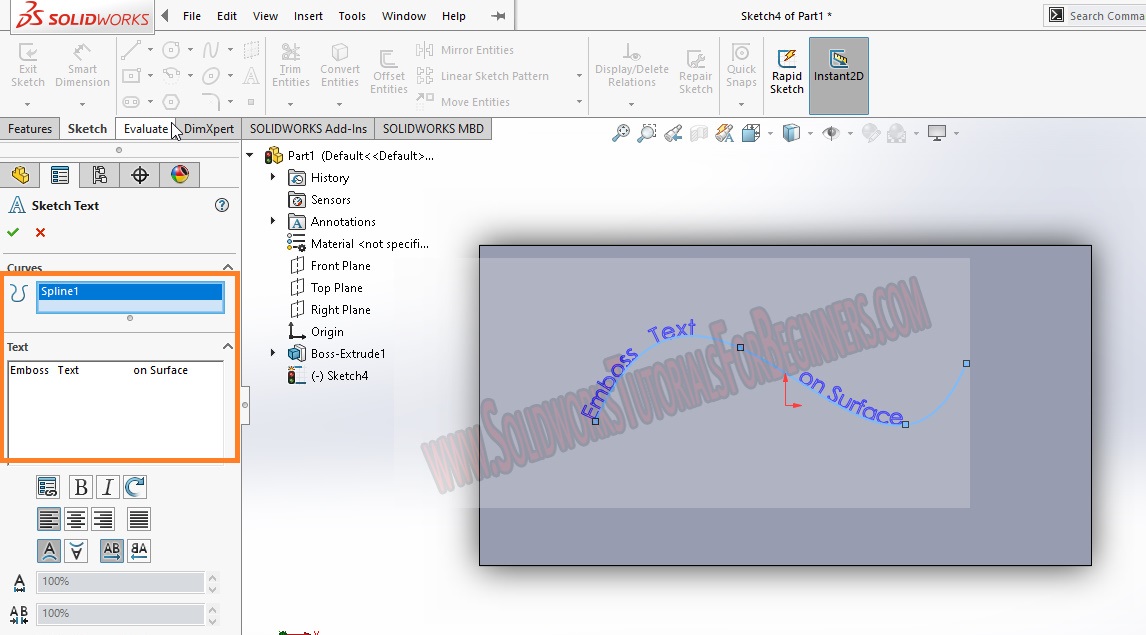This screenshot has width=1146, height=635.
Task: Toggle italic formatting for sketch text
Action: [108, 487]
